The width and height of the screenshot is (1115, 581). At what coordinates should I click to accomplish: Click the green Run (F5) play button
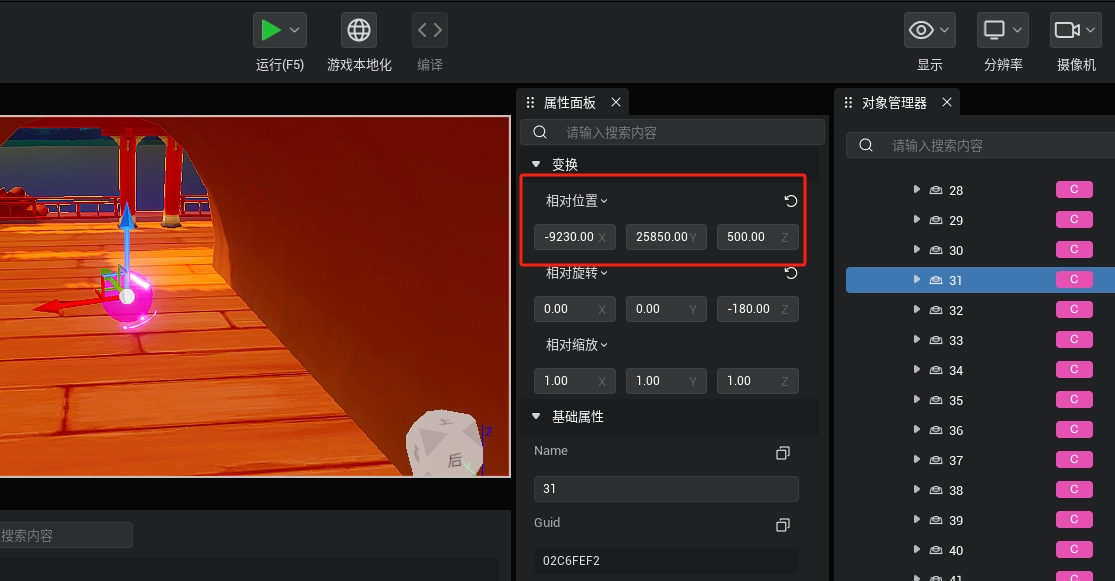coord(270,30)
